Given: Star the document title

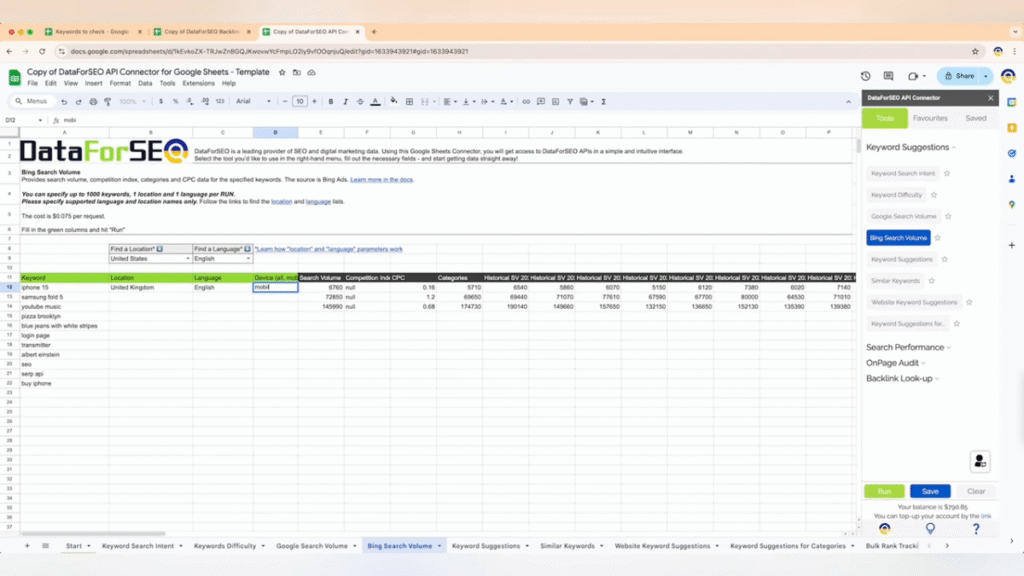Looking at the screenshot, I should click(x=282, y=72).
